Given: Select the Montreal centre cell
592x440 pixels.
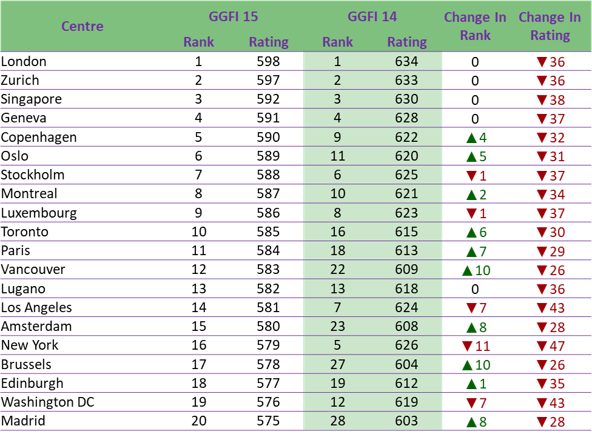Looking at the screenshot, I should tap(29, 194).
